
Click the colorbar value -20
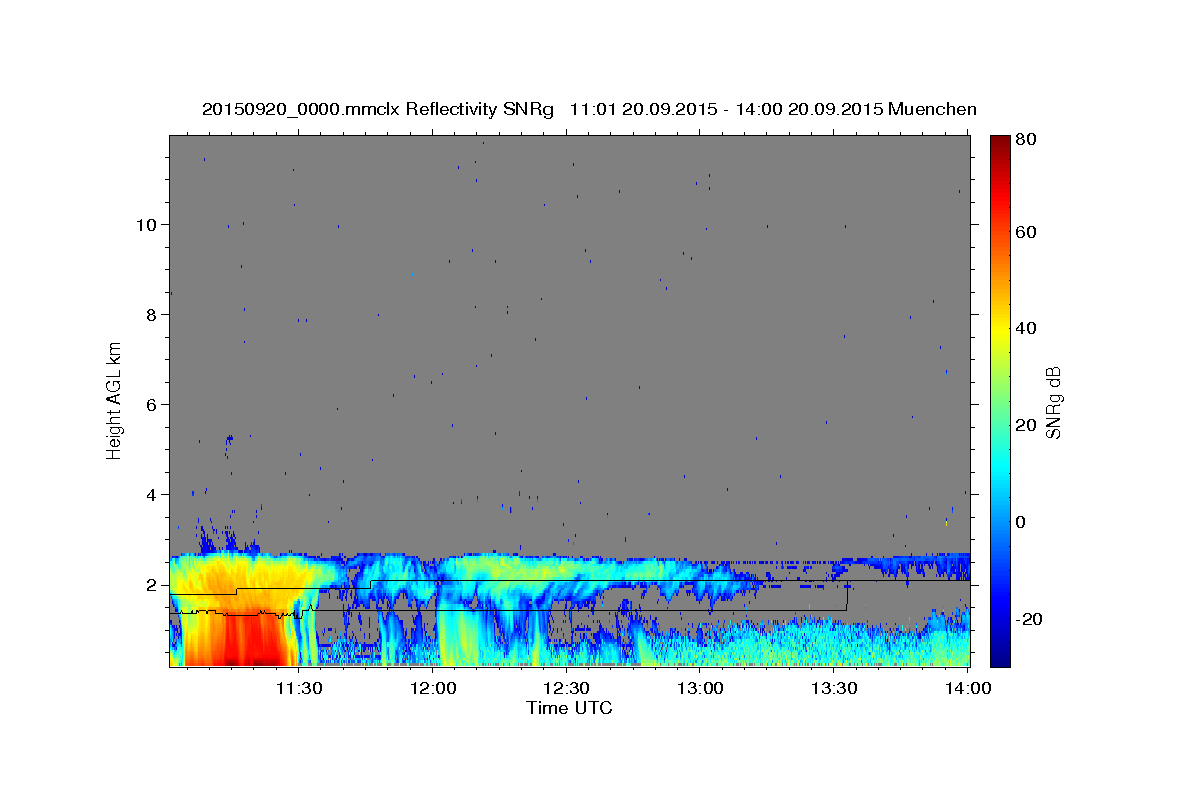click(x=1030, y=619)
